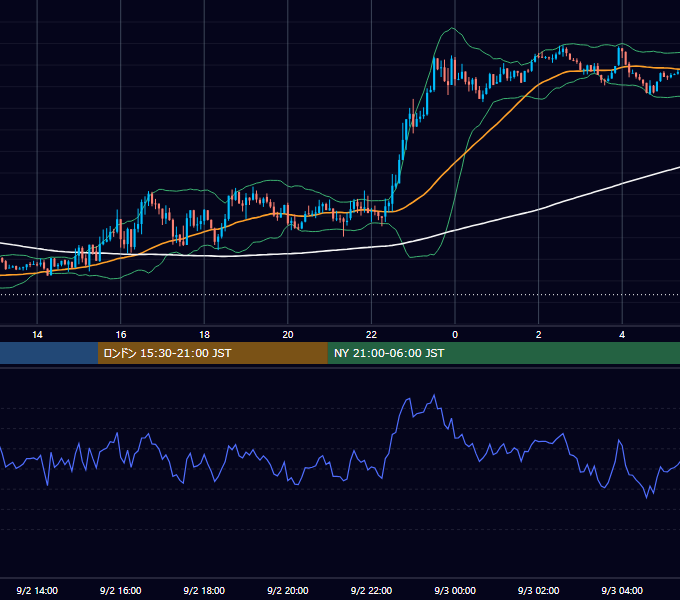Click the 9/2 20:00 time label
Viewport: 680px width, 600px height.
(x=288, y=591)
